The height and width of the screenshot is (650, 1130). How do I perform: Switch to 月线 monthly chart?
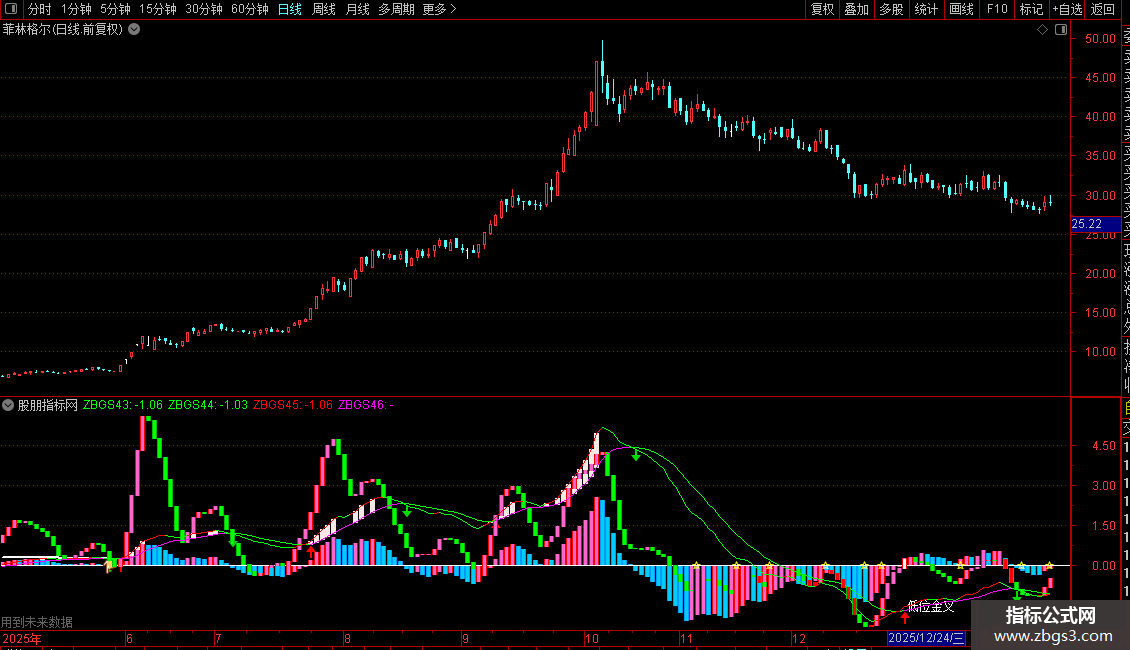357,9
